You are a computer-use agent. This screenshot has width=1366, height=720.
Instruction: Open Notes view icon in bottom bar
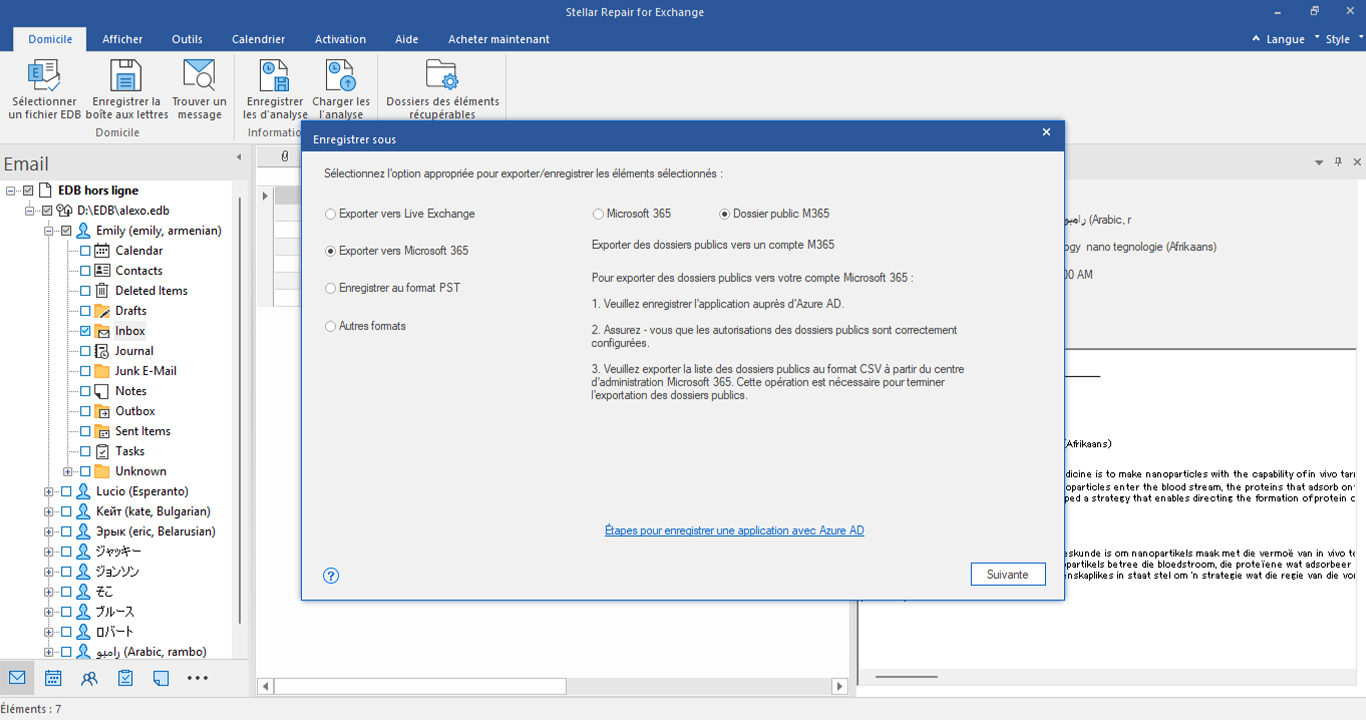tap(161, 678)
